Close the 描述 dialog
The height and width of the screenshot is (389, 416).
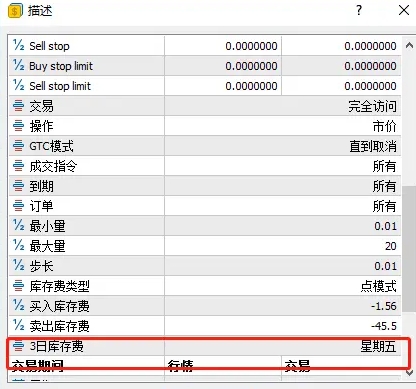[x=404, y=10]
